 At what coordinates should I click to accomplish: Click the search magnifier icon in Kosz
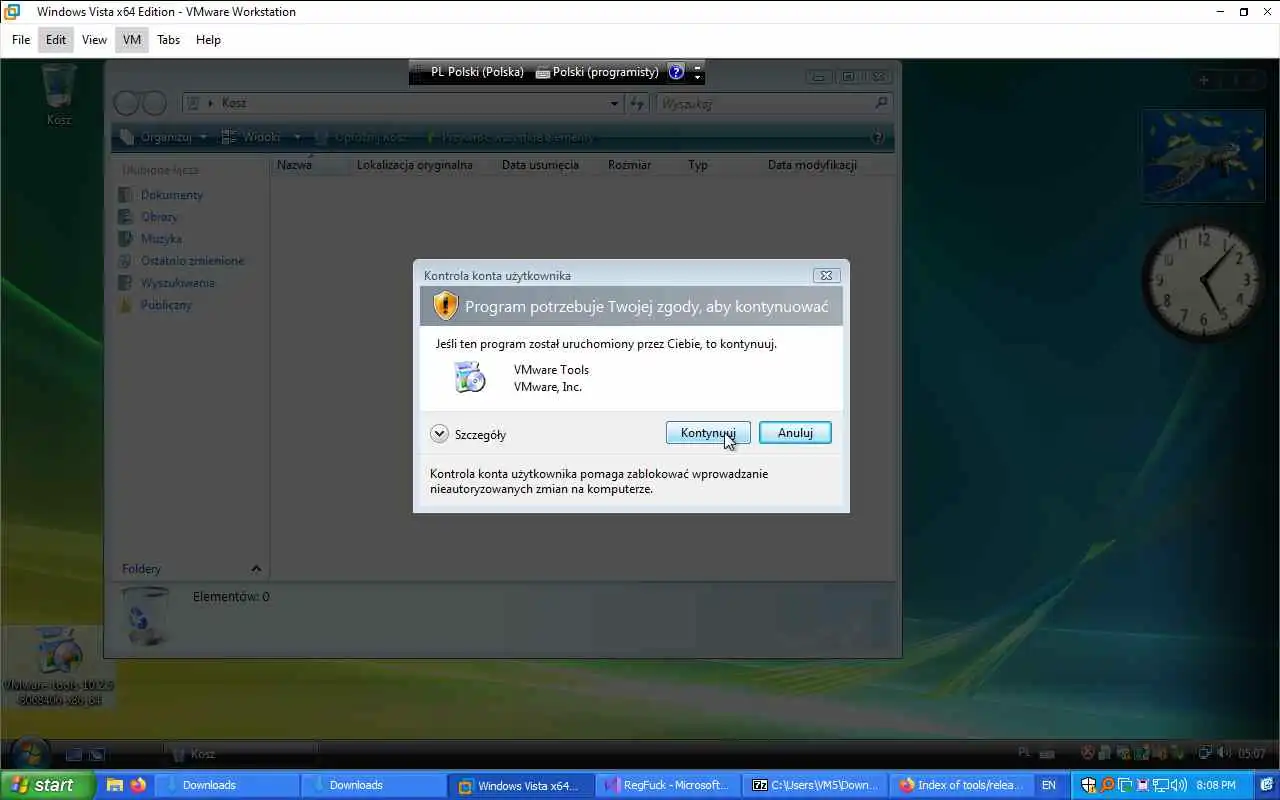[x=881, y=103]
